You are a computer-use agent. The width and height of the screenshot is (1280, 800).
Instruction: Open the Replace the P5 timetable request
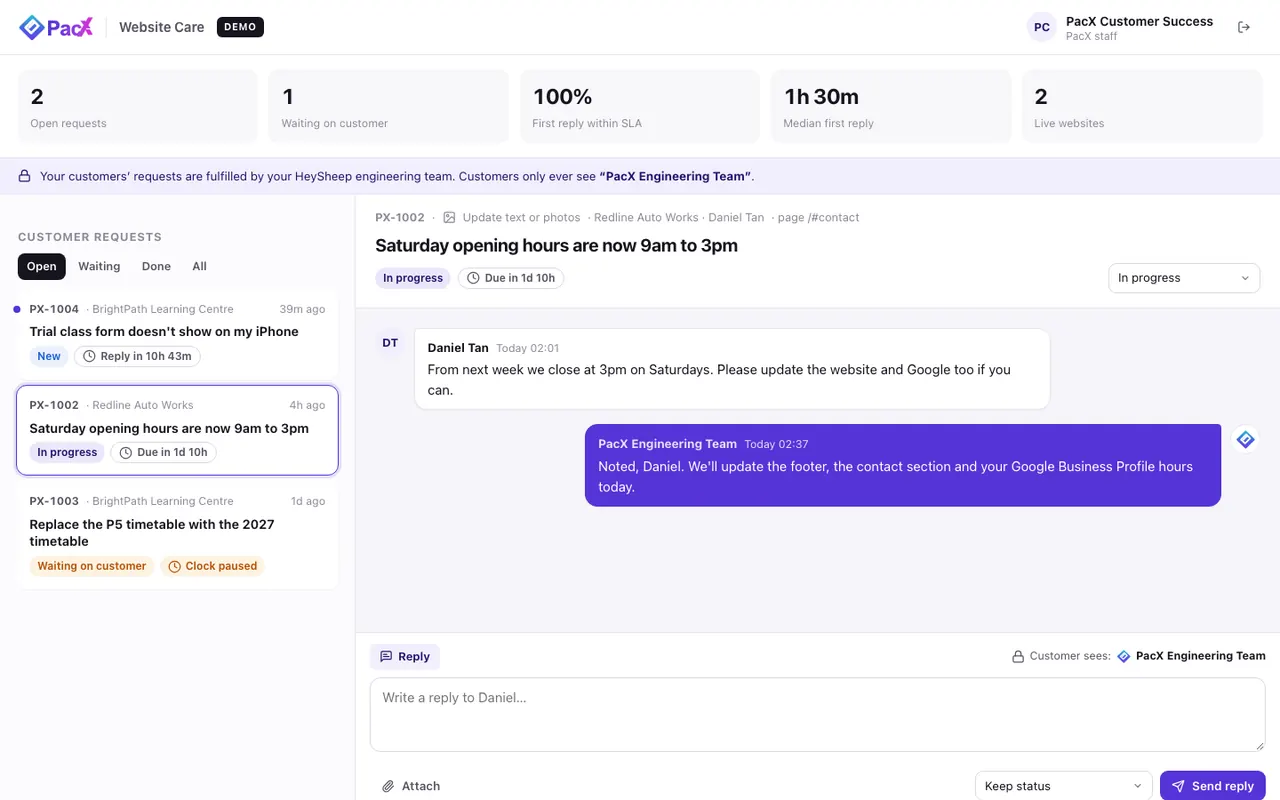(x=177, y=537)
